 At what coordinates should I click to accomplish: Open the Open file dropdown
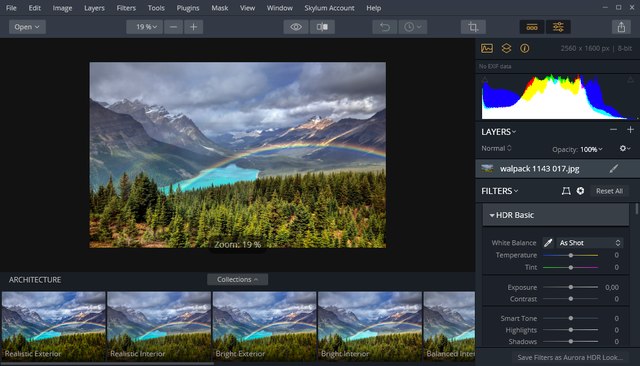pos(27,27)
